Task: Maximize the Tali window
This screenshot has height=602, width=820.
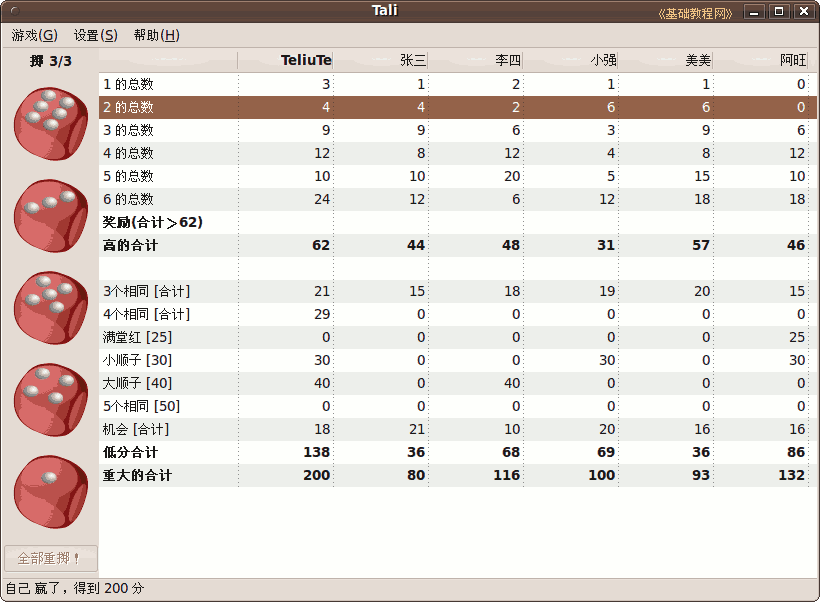Action: click(779, 12)
